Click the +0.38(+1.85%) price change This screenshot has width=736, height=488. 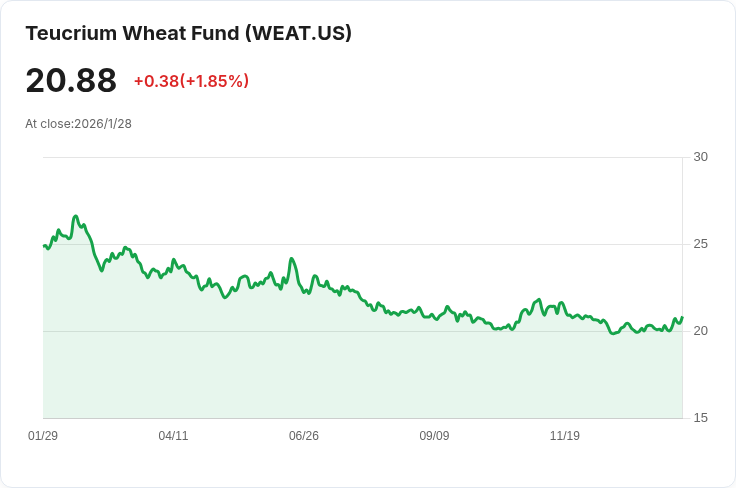tap(191, 81)
